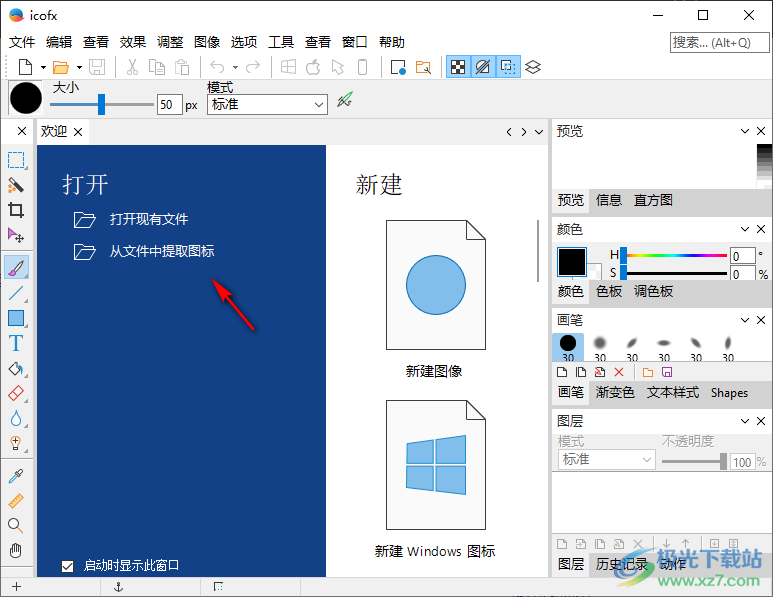Click the airbrush icon beside mode dropdown
Viewport: 773px width, 597px height.
(345, 100)
